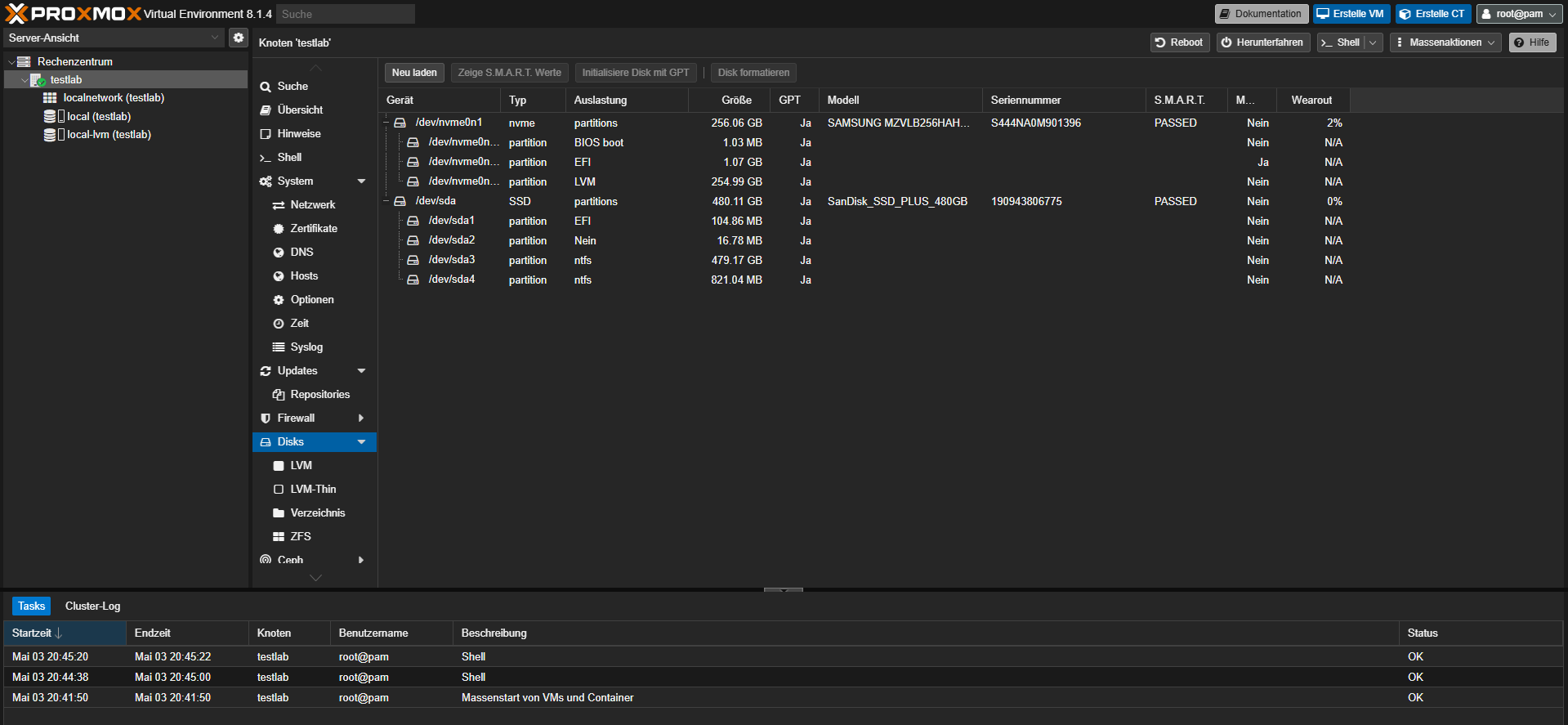Open Netzwerk settings
The width and height of the screenshot is (1568, 725).
point(315,204)
